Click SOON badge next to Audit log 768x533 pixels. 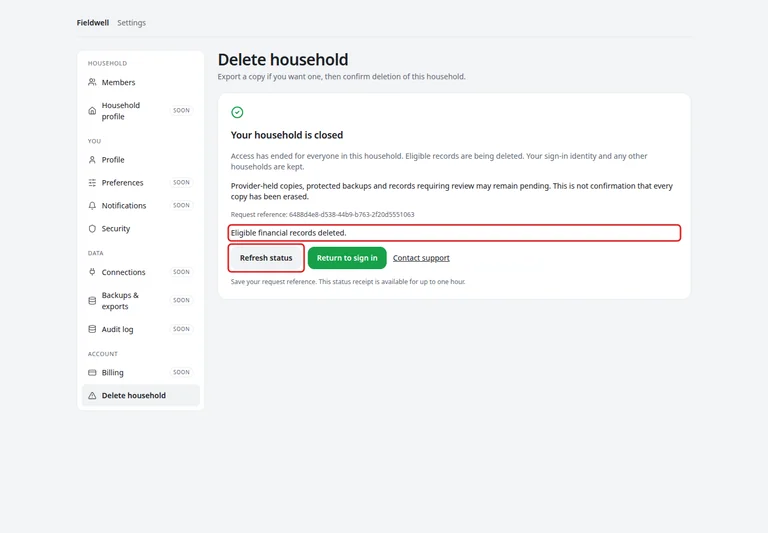pyautogui.click(x=181, y=329)
